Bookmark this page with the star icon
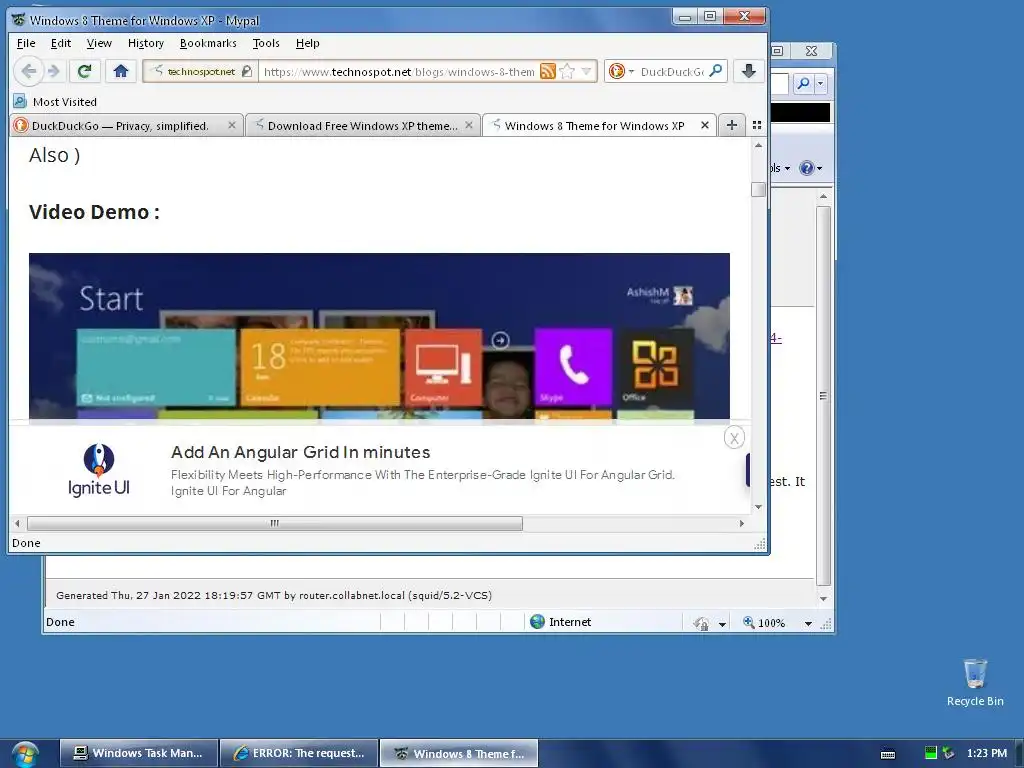1024x768 pixels. (567, 71)
